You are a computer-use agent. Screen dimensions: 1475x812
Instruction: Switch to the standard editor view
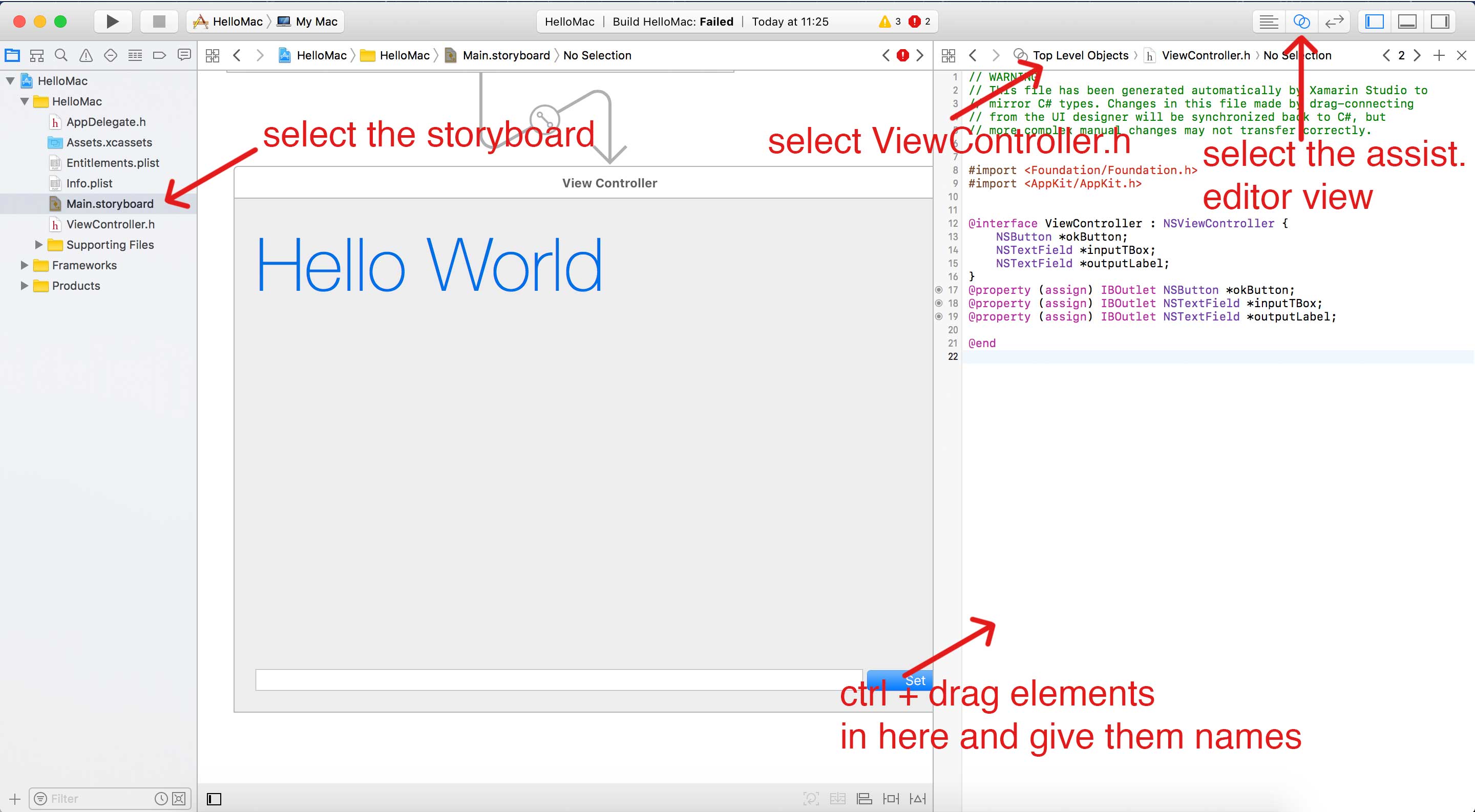point(1268,22)
